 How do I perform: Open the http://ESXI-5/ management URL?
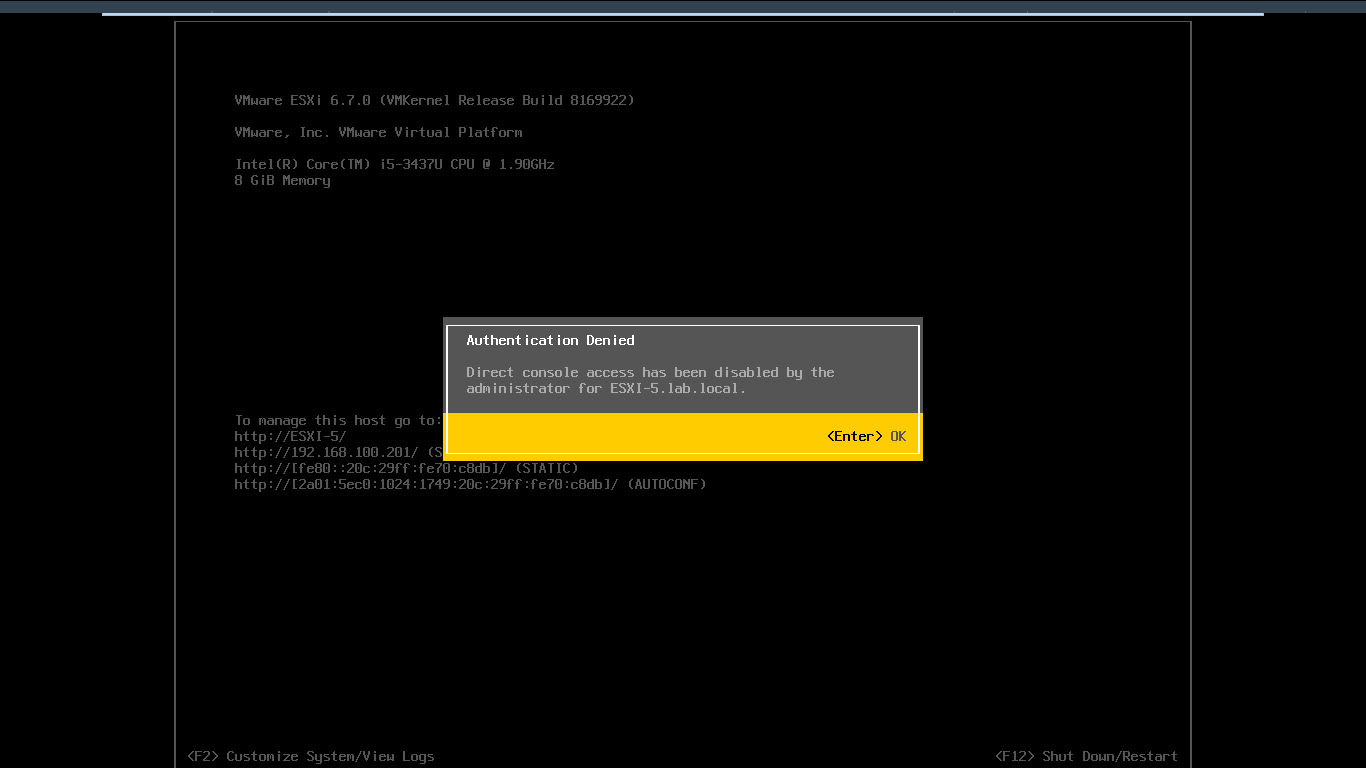[x=290, y=436]
